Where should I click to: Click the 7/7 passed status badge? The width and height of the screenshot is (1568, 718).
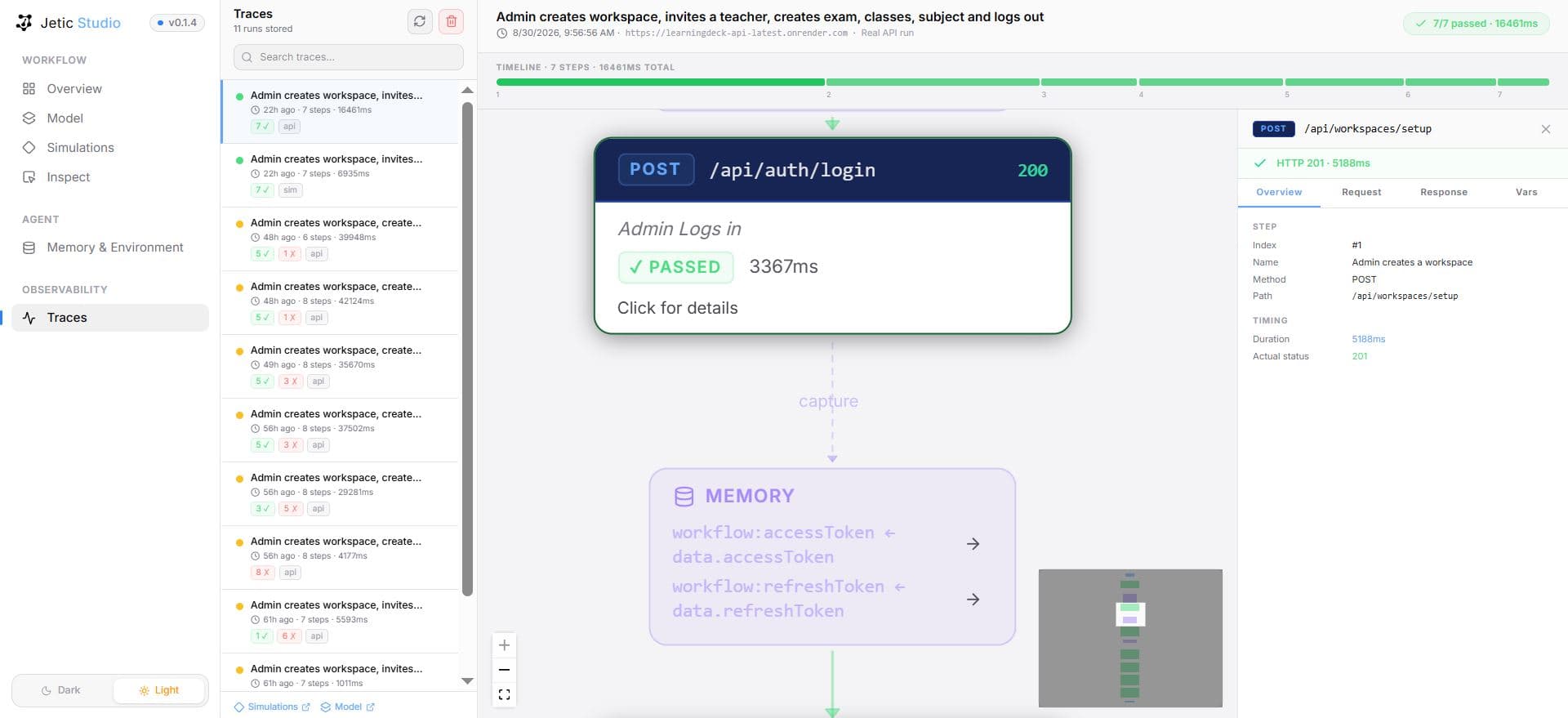pyautogui.click(x=1477, y=24)
